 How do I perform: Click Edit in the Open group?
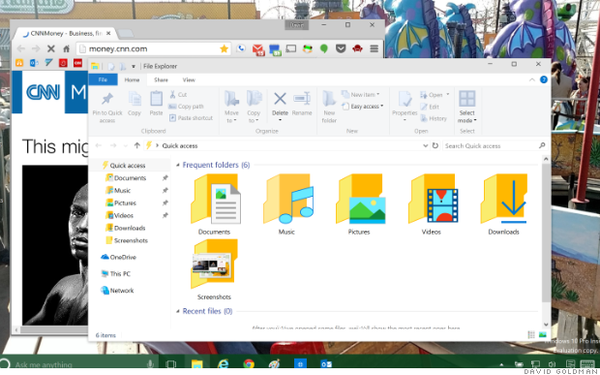tap(430, 107)
